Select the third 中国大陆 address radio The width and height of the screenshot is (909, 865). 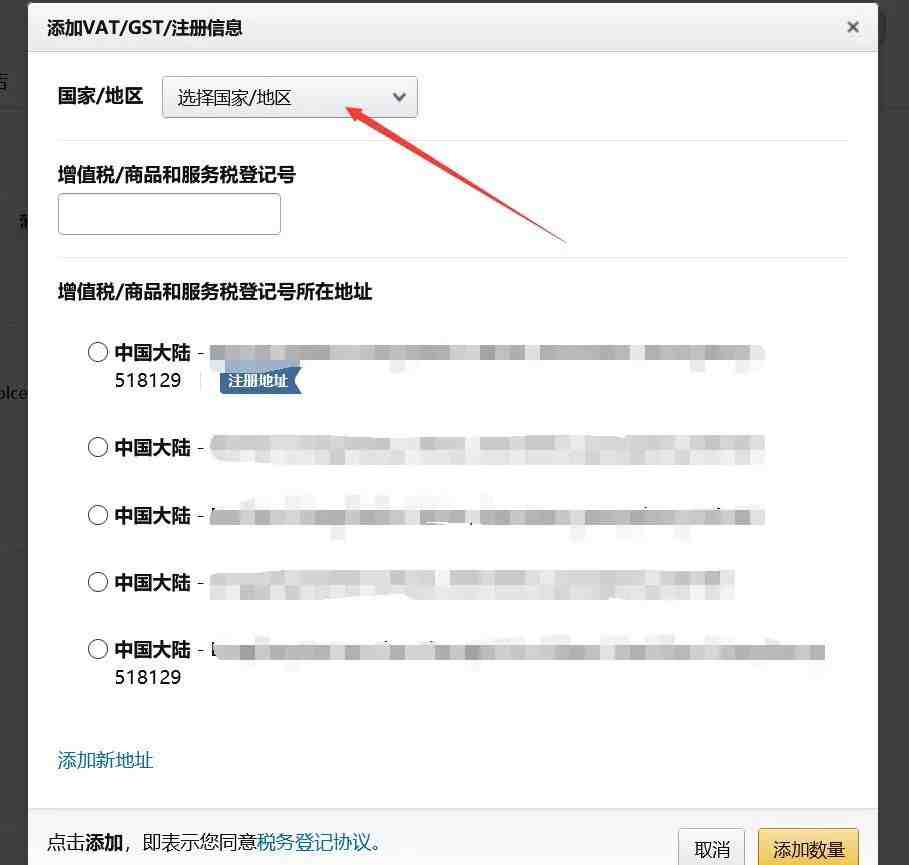coord(98,515)
